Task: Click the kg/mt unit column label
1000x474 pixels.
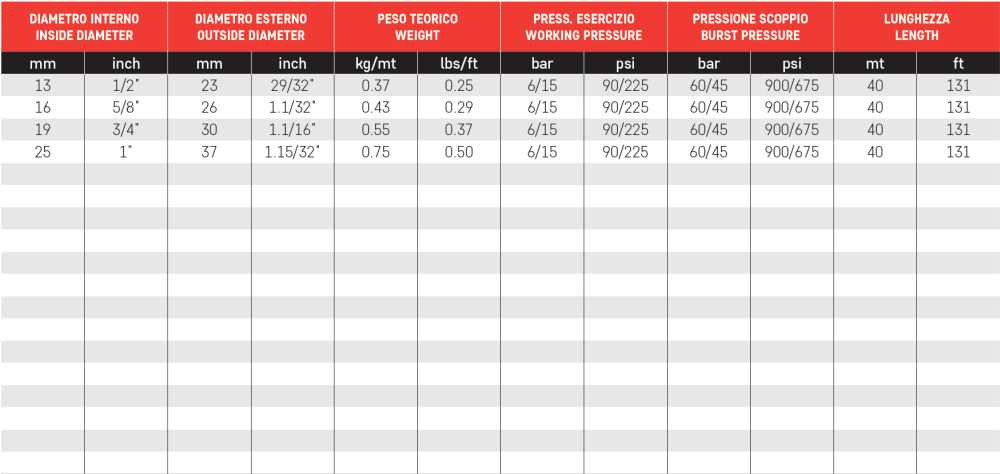Action: click(376, 64)
